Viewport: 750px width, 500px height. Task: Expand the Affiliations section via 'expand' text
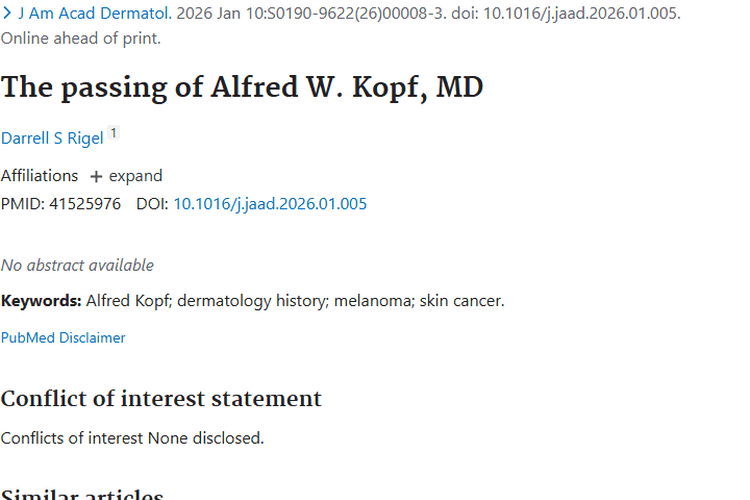(x=135, y=176)
